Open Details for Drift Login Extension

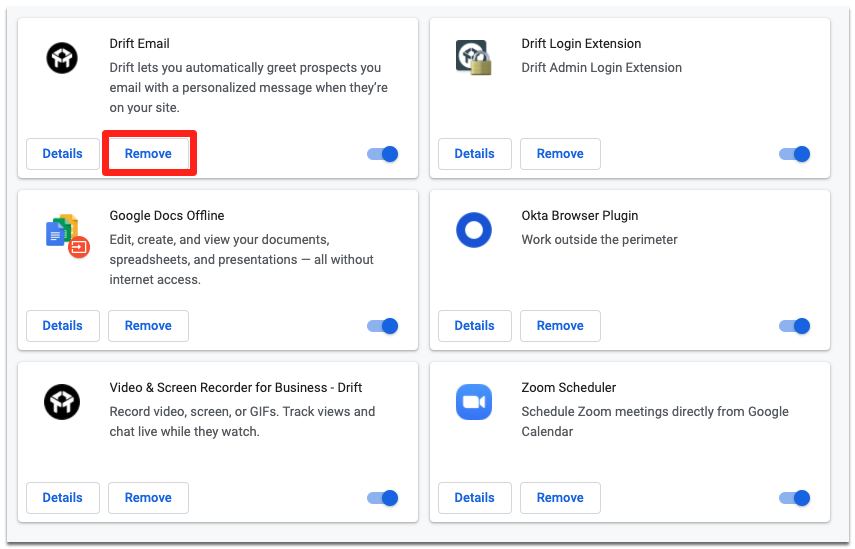pos(474,154)
